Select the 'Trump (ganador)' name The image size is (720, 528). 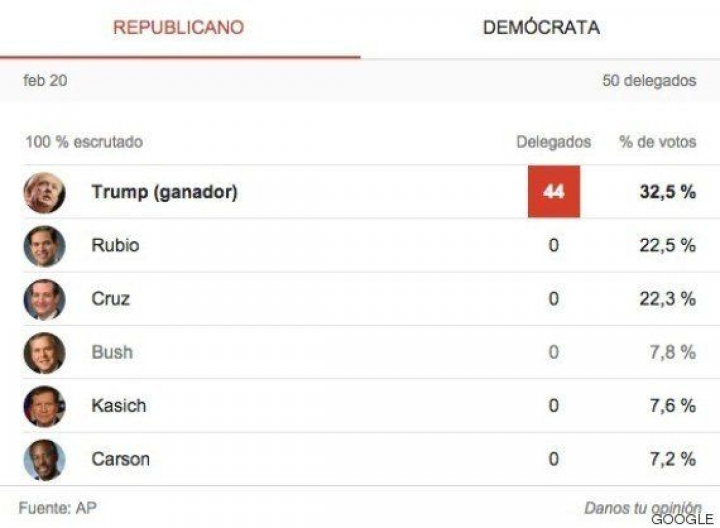pyautogui.click(x=164, y=192)
